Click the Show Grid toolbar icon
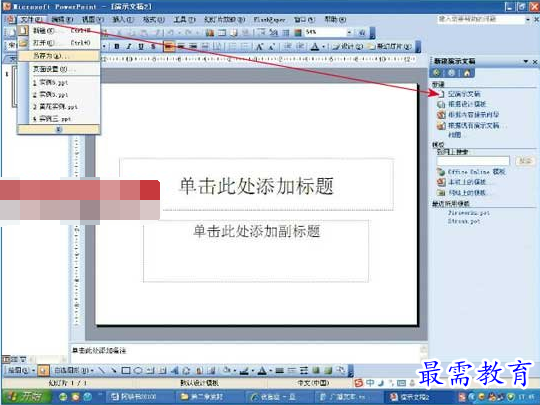540x405 pixels. pyautogui.click(x=286, y=33)
